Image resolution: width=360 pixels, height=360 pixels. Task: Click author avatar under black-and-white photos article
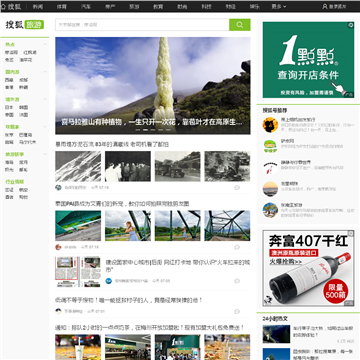click(58, 188)
